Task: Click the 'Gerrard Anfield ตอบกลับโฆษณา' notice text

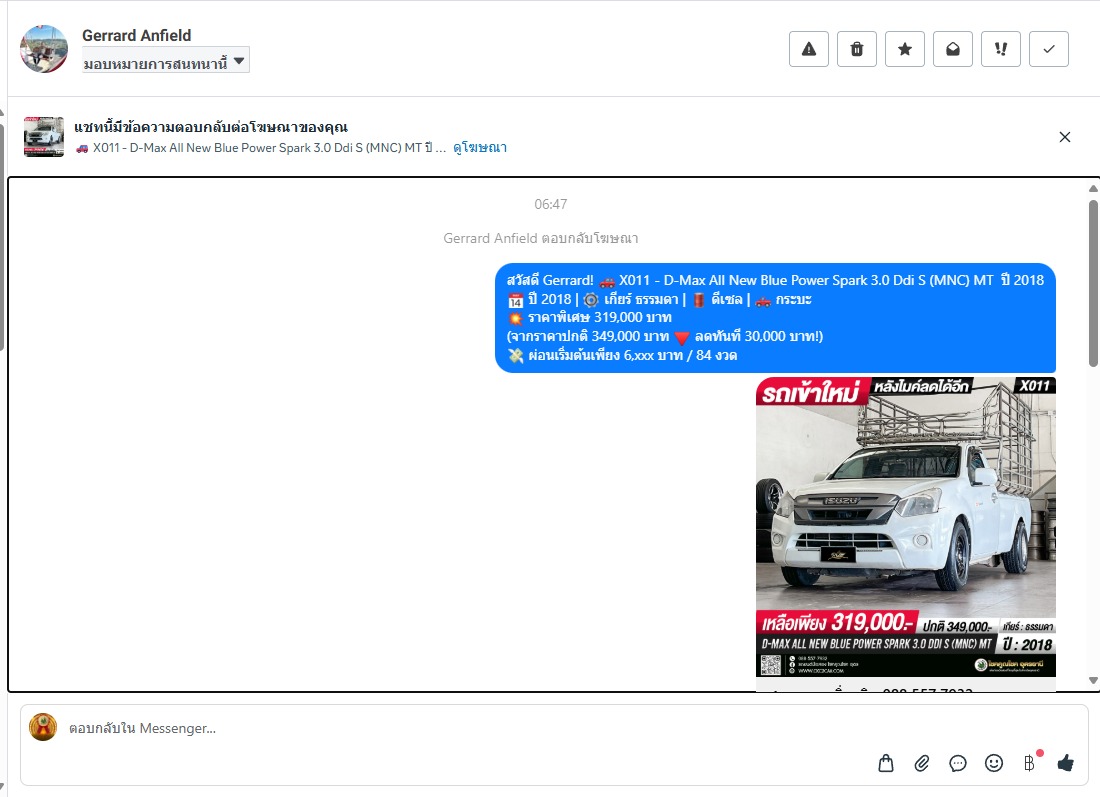Action: click(541, 239)
